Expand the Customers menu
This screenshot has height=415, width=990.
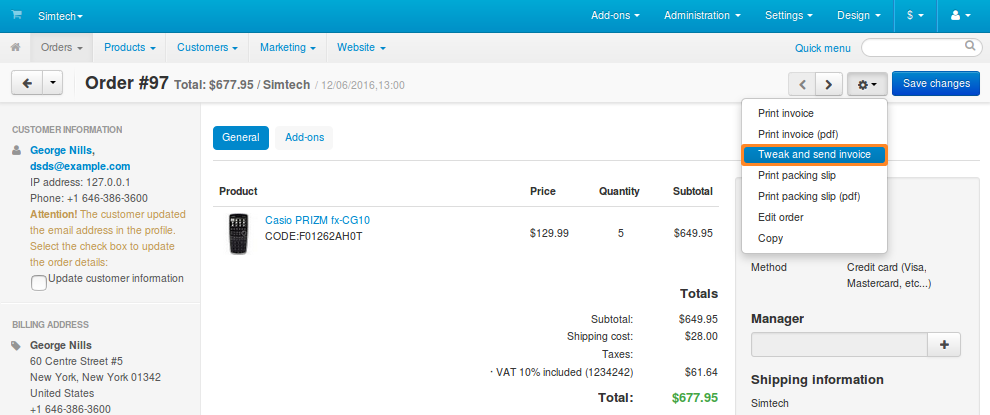click(207, 47)
